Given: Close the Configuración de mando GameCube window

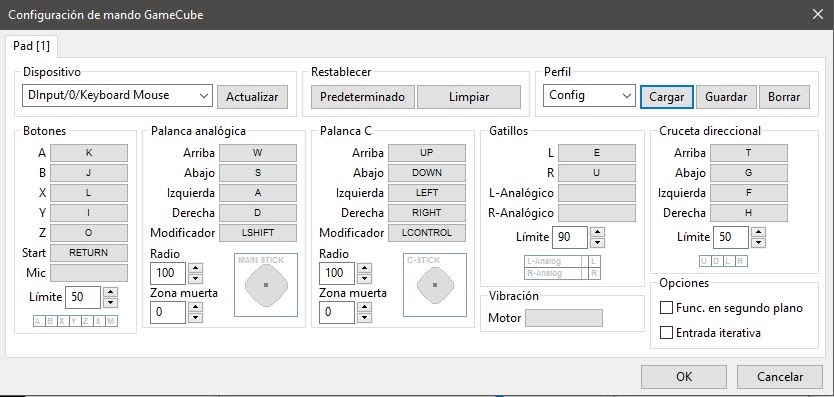Looking at the screenshot, I should (x=818, y=14).
